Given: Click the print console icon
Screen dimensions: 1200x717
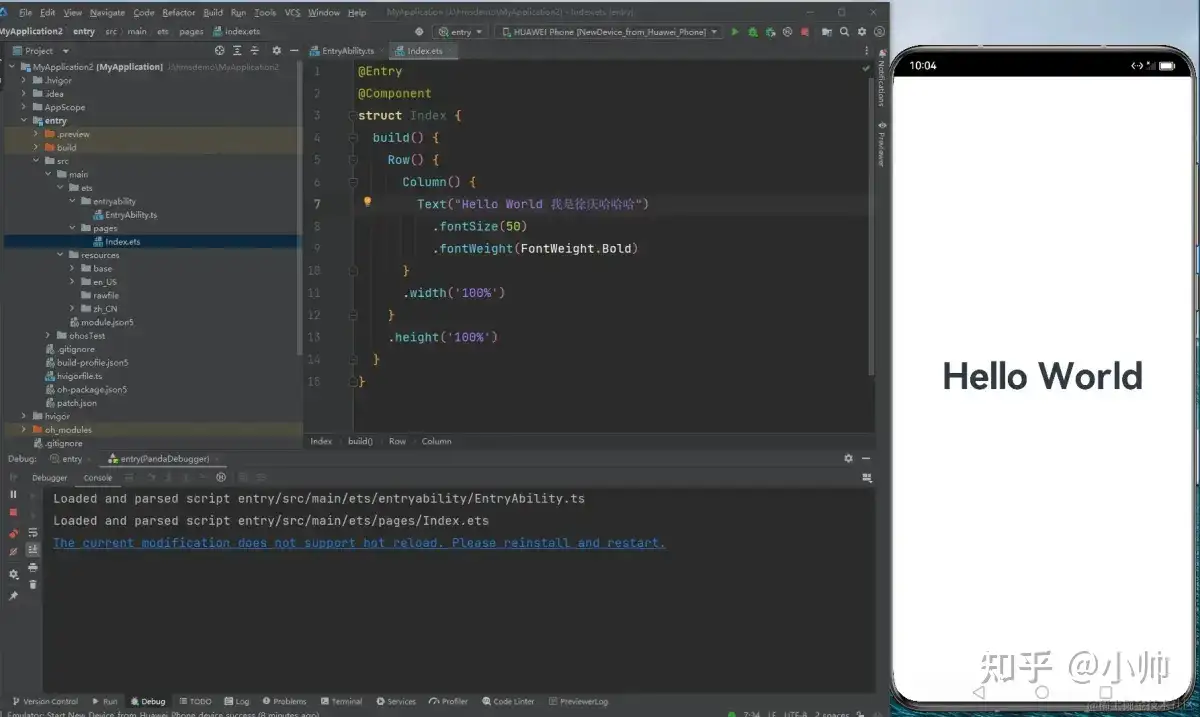Looking at the screenshot, I should pyautogui.click(x=33, y=567).
